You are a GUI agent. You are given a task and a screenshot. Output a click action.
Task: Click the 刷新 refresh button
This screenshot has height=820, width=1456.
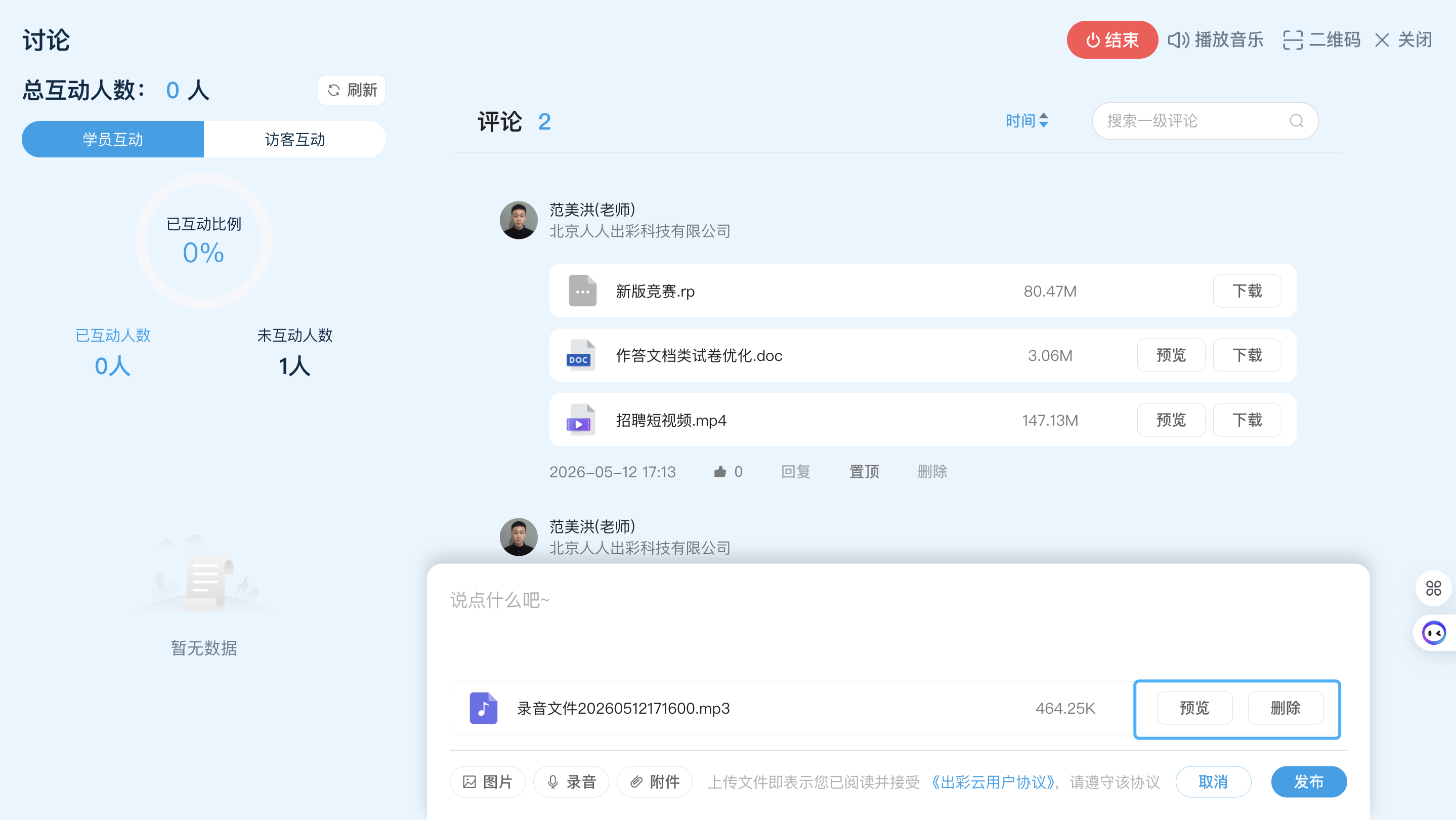tap(352, 90)
